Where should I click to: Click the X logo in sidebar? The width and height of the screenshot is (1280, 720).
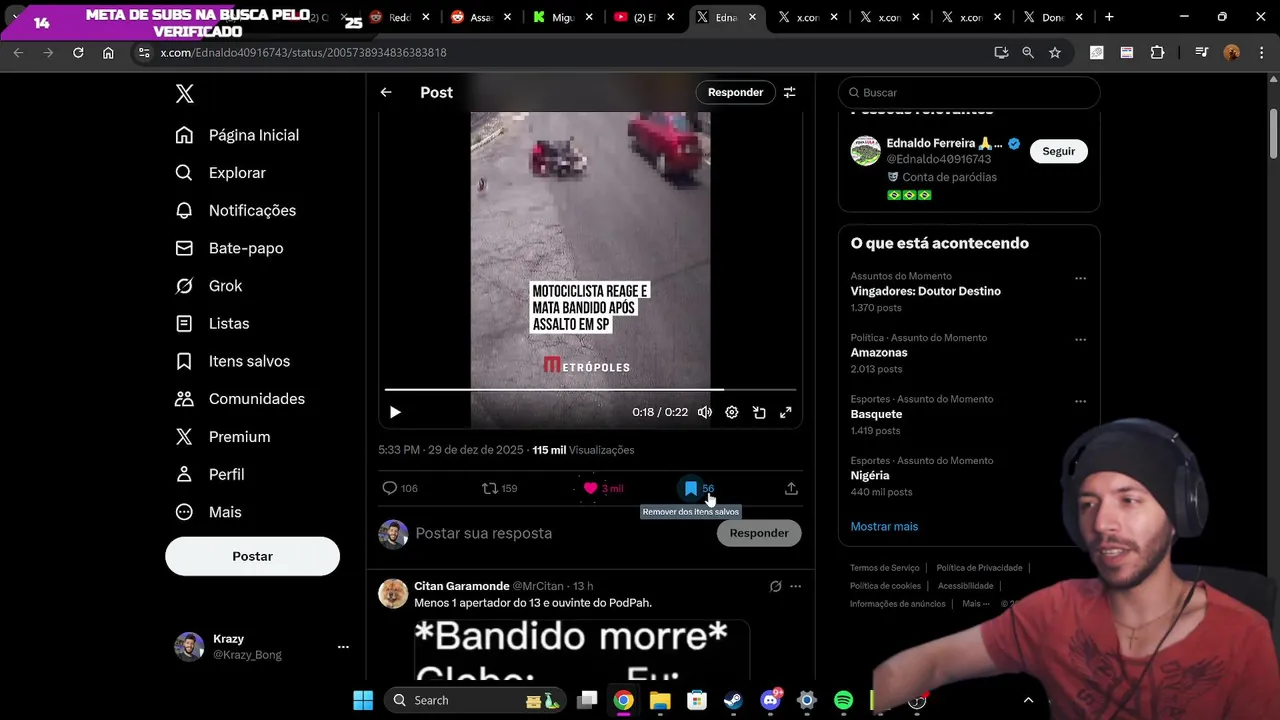point(185,94)
